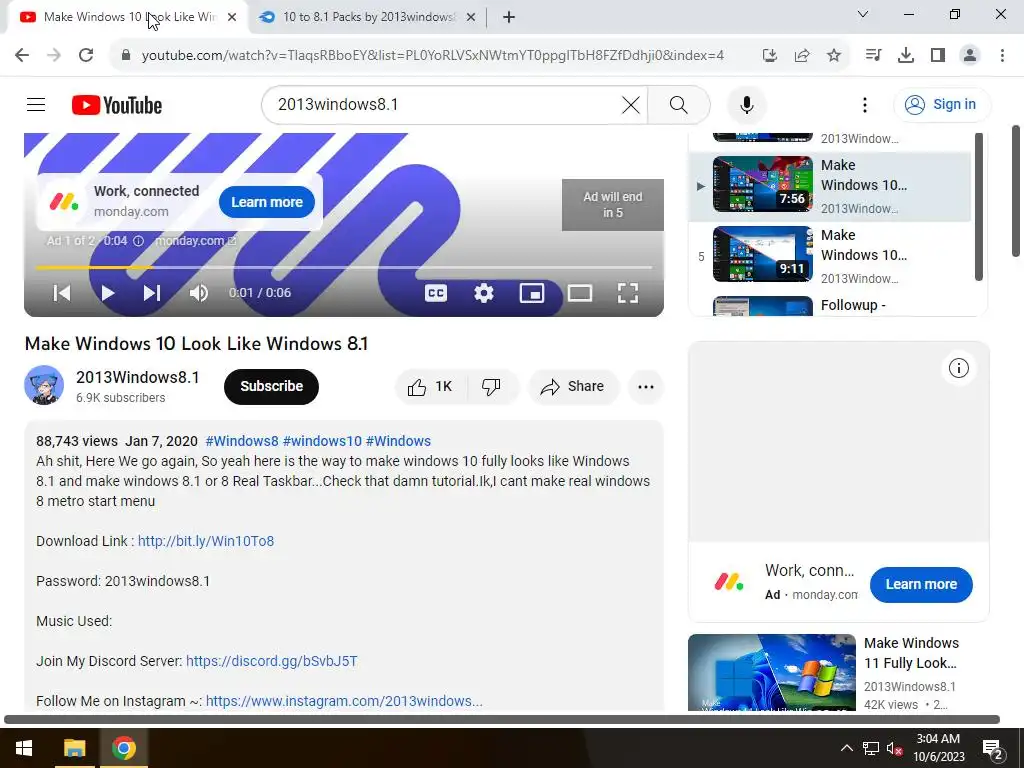This screenshot has height=768, width=1024.
Task: Click the Sign in button
Action: click(941, 104)
